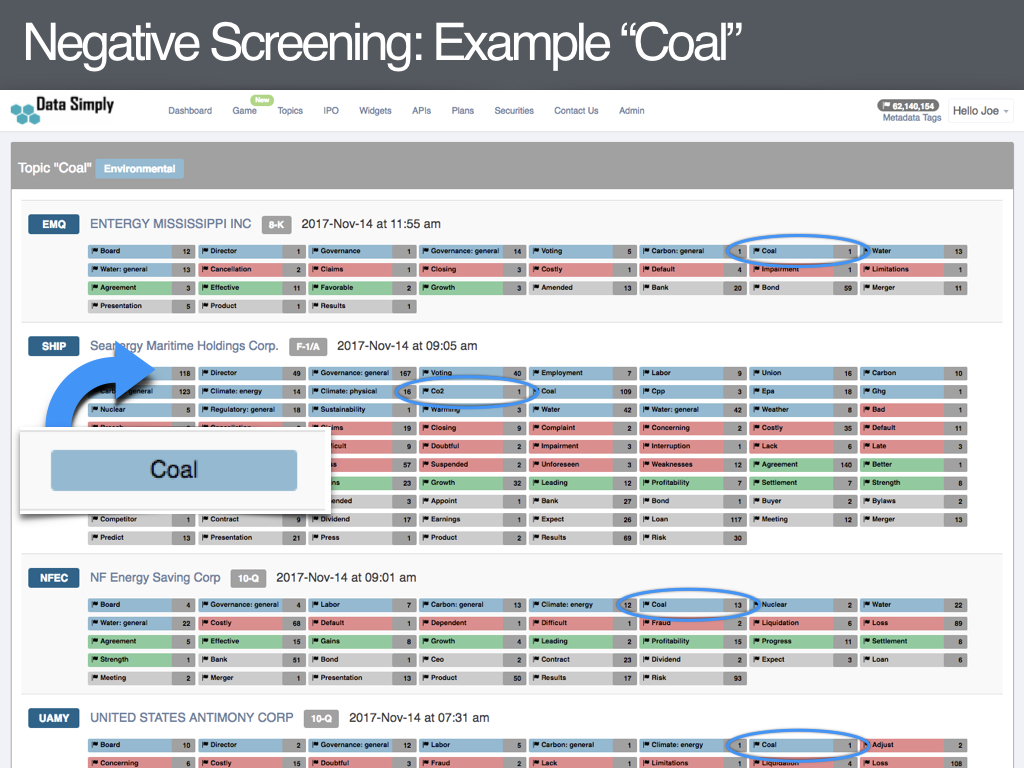Open the ENTERGY MISSISSIPPI INC company link
Viewport: 1024px width, 768px height.
point(170,223)
